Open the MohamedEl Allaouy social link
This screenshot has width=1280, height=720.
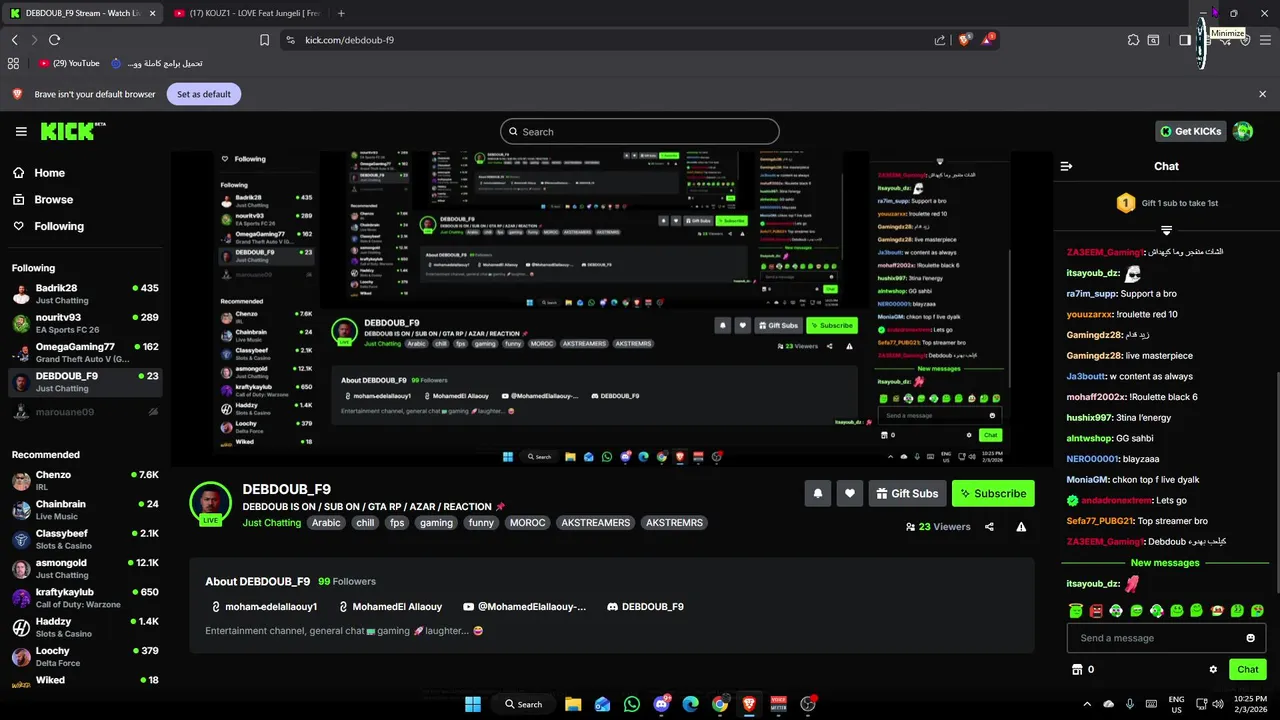tap(391, 607)
